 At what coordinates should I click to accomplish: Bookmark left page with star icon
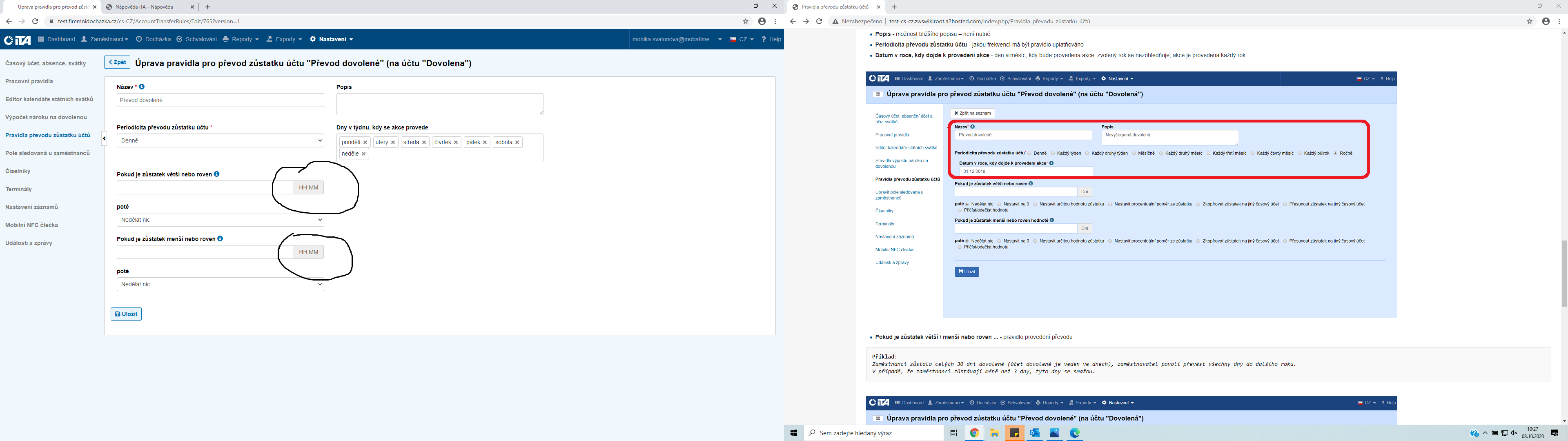pos(746,21)
